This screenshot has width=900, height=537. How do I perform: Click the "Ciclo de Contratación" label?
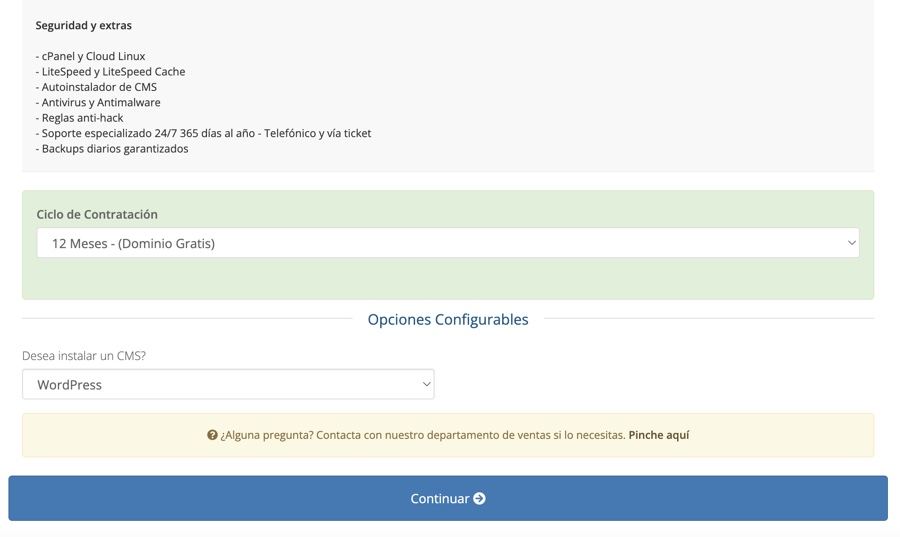point(97,214)
